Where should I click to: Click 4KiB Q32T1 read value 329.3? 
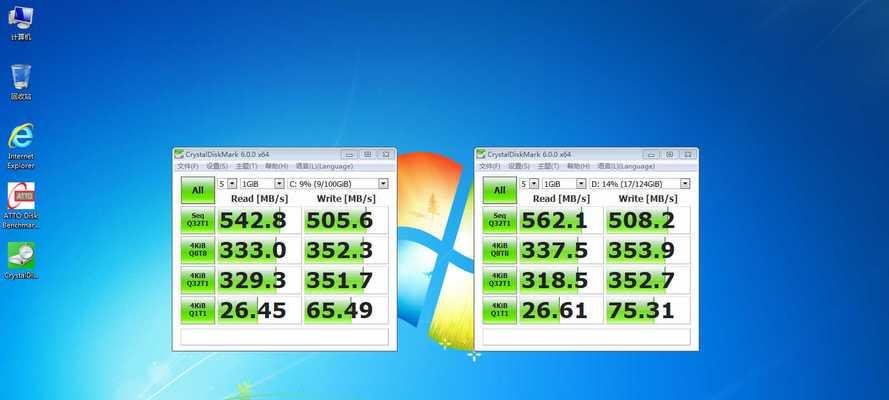point(259,280)
